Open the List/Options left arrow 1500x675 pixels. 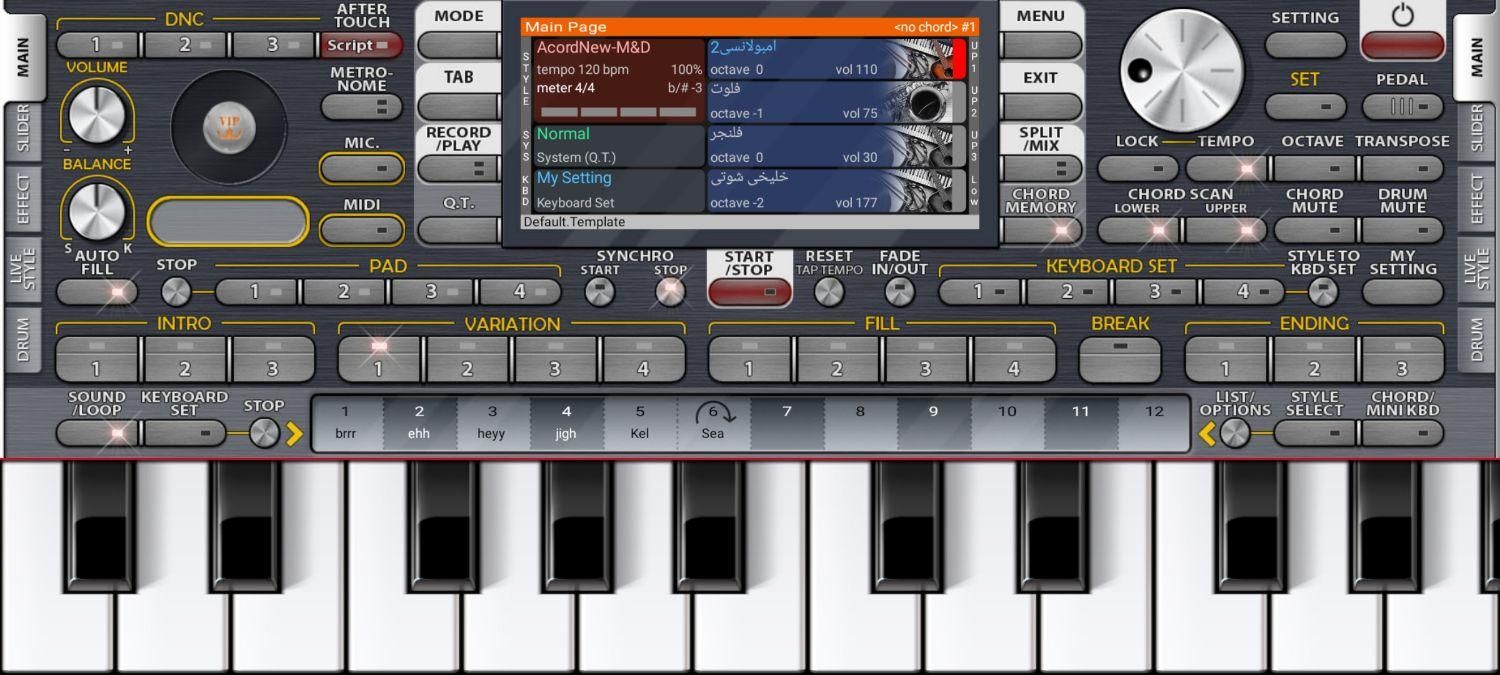click(x=1208, y=434)
